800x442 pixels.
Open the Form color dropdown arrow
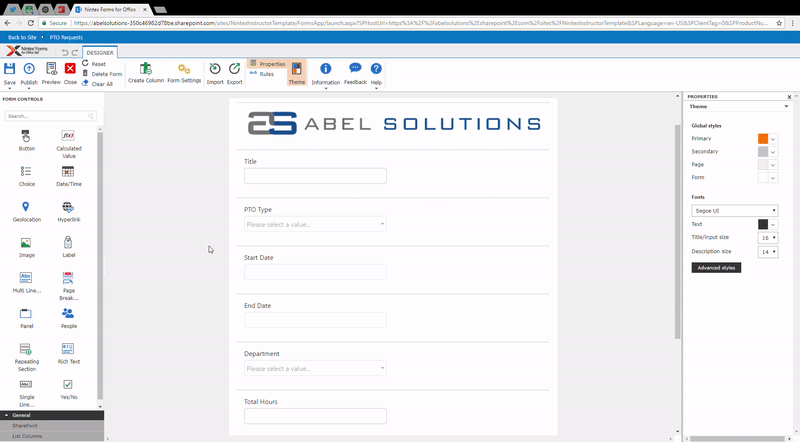pos(773,178)
